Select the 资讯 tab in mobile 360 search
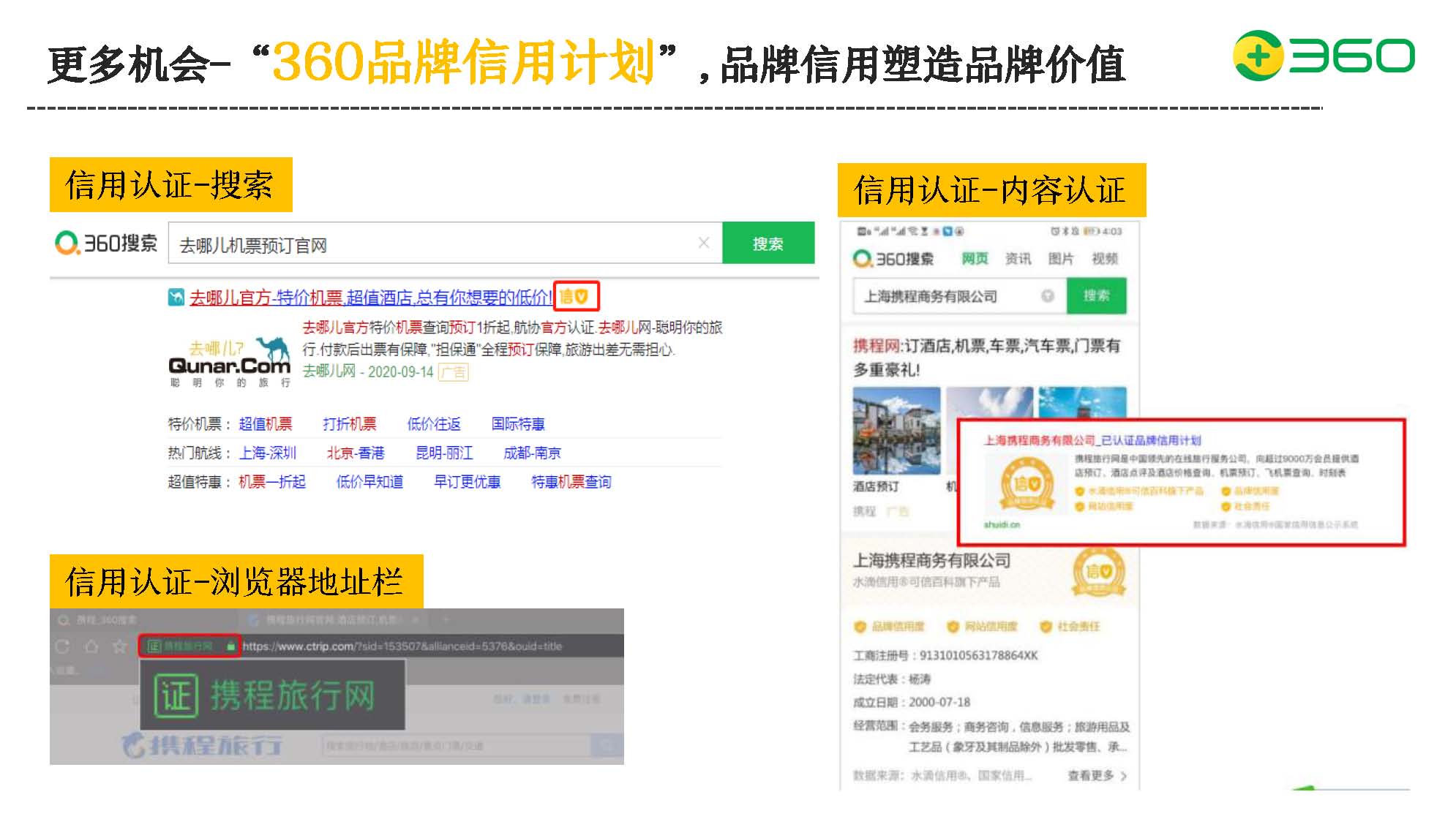The width and height of the screenshot is (1456, 819). 1018,258
